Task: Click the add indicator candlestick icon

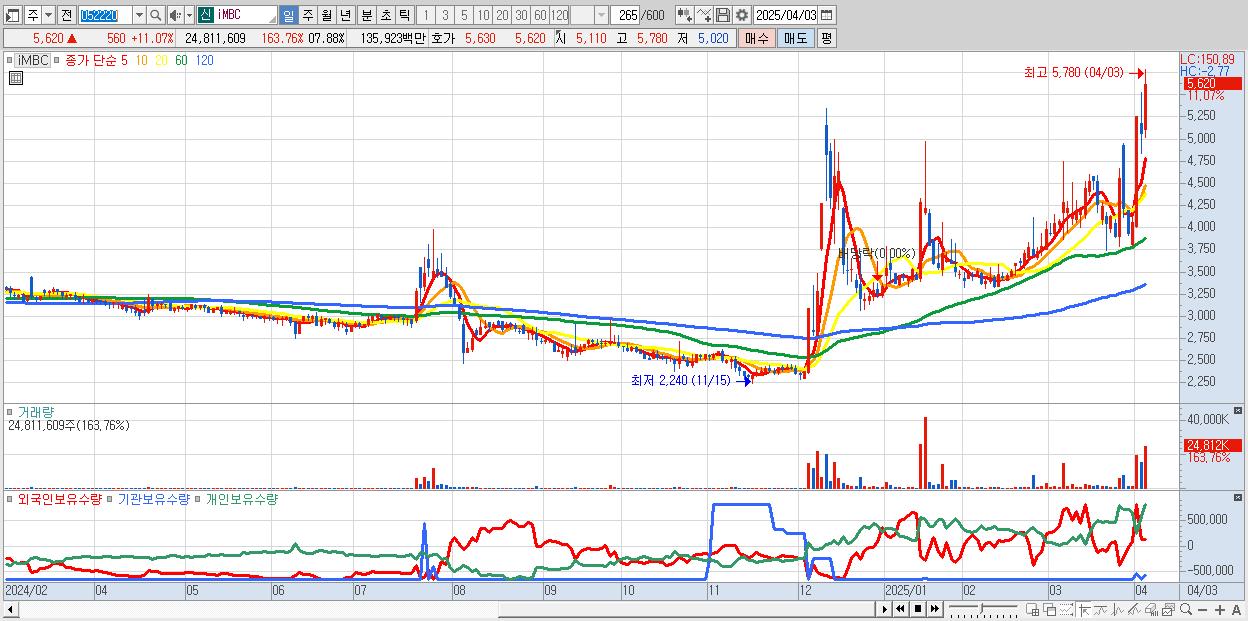Action: 685,15
